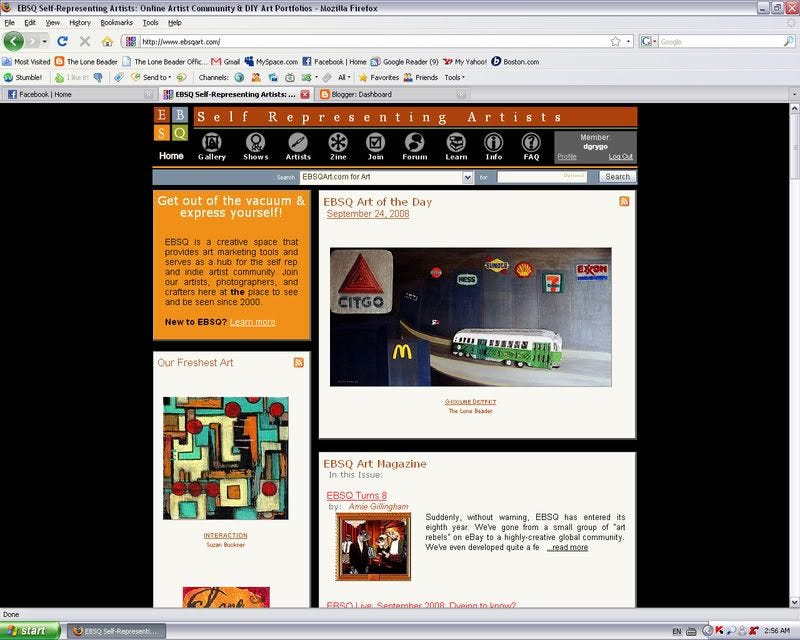
Task: Subscribe via Art of the Day RSS icon
Action: tap(624, 201)
